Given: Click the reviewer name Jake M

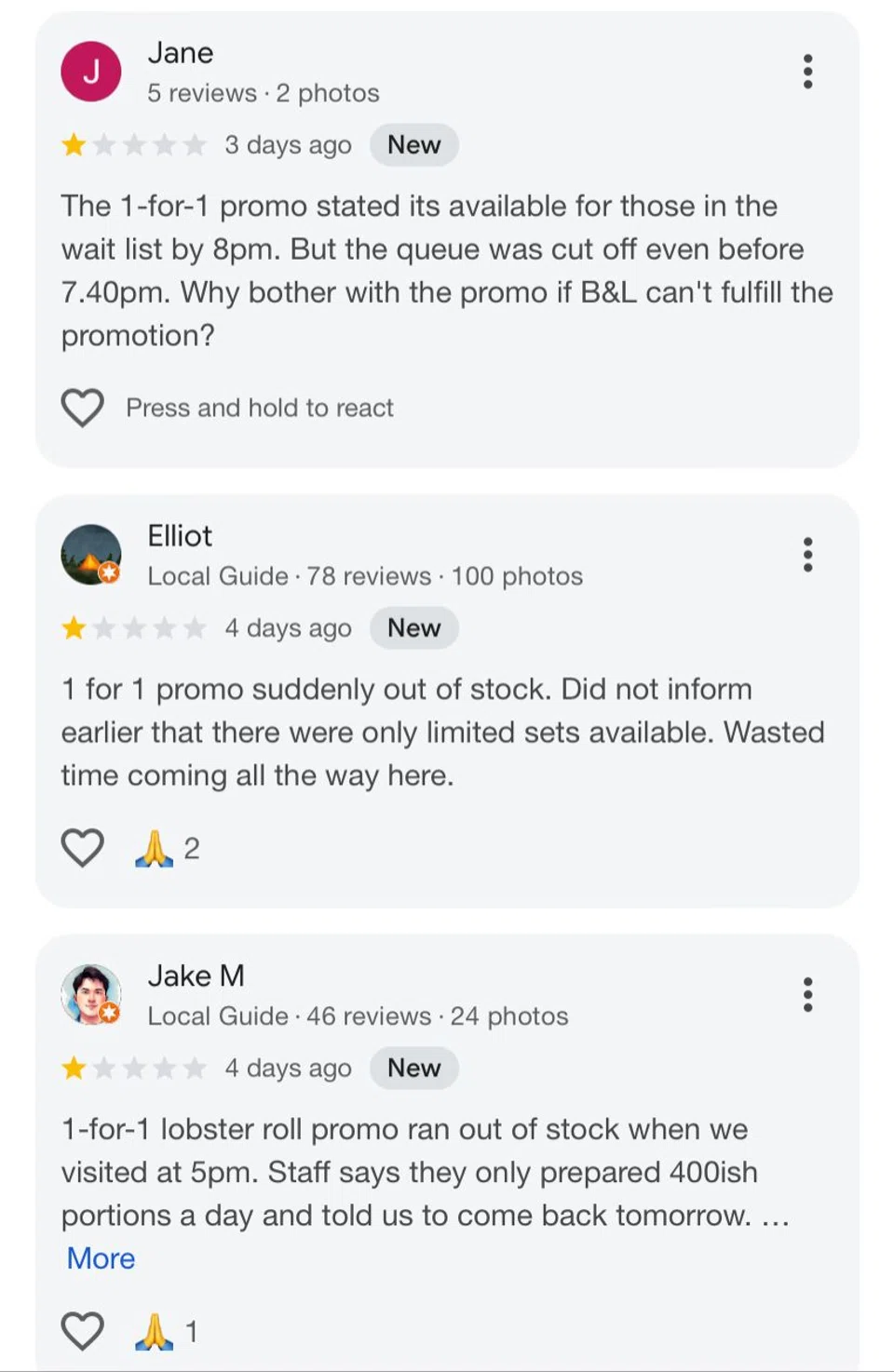Looking at the screenshot, I should 196,975.
